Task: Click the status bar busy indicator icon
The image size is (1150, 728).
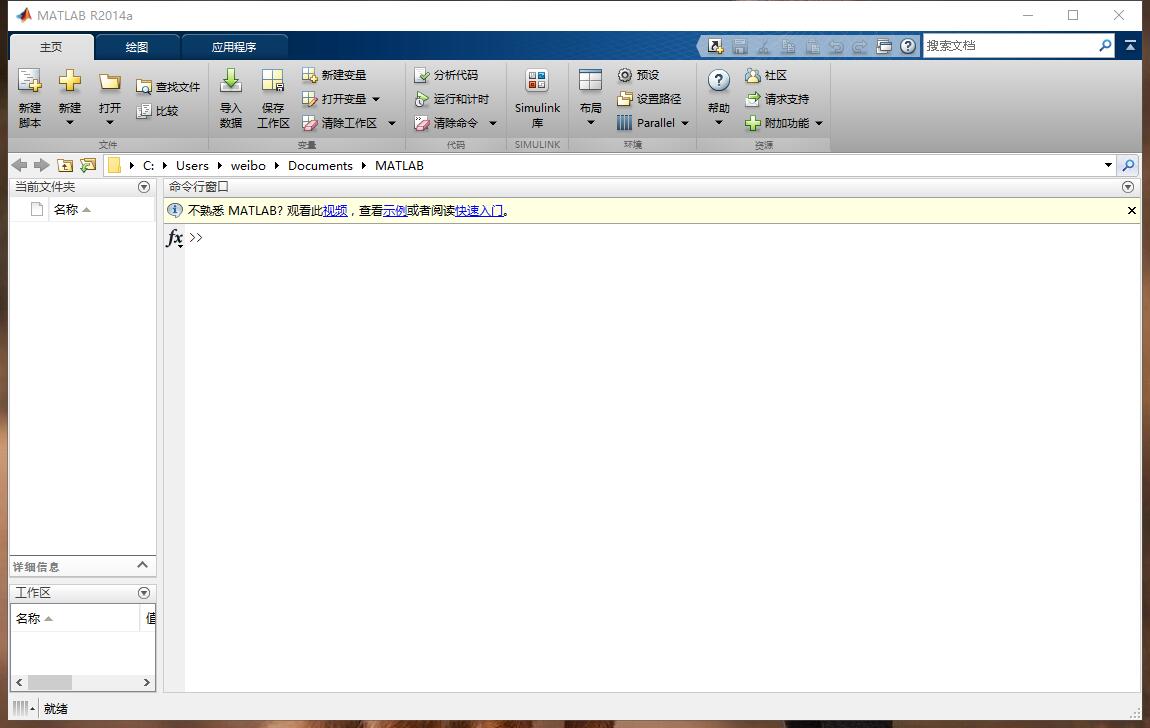Action: tap(21, 708)
